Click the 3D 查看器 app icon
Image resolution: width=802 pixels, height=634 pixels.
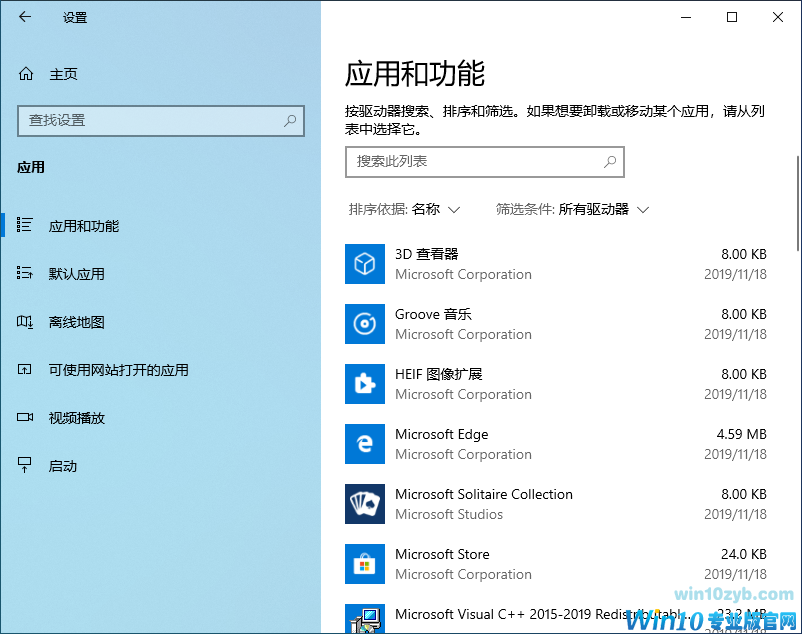pos(365,264)
